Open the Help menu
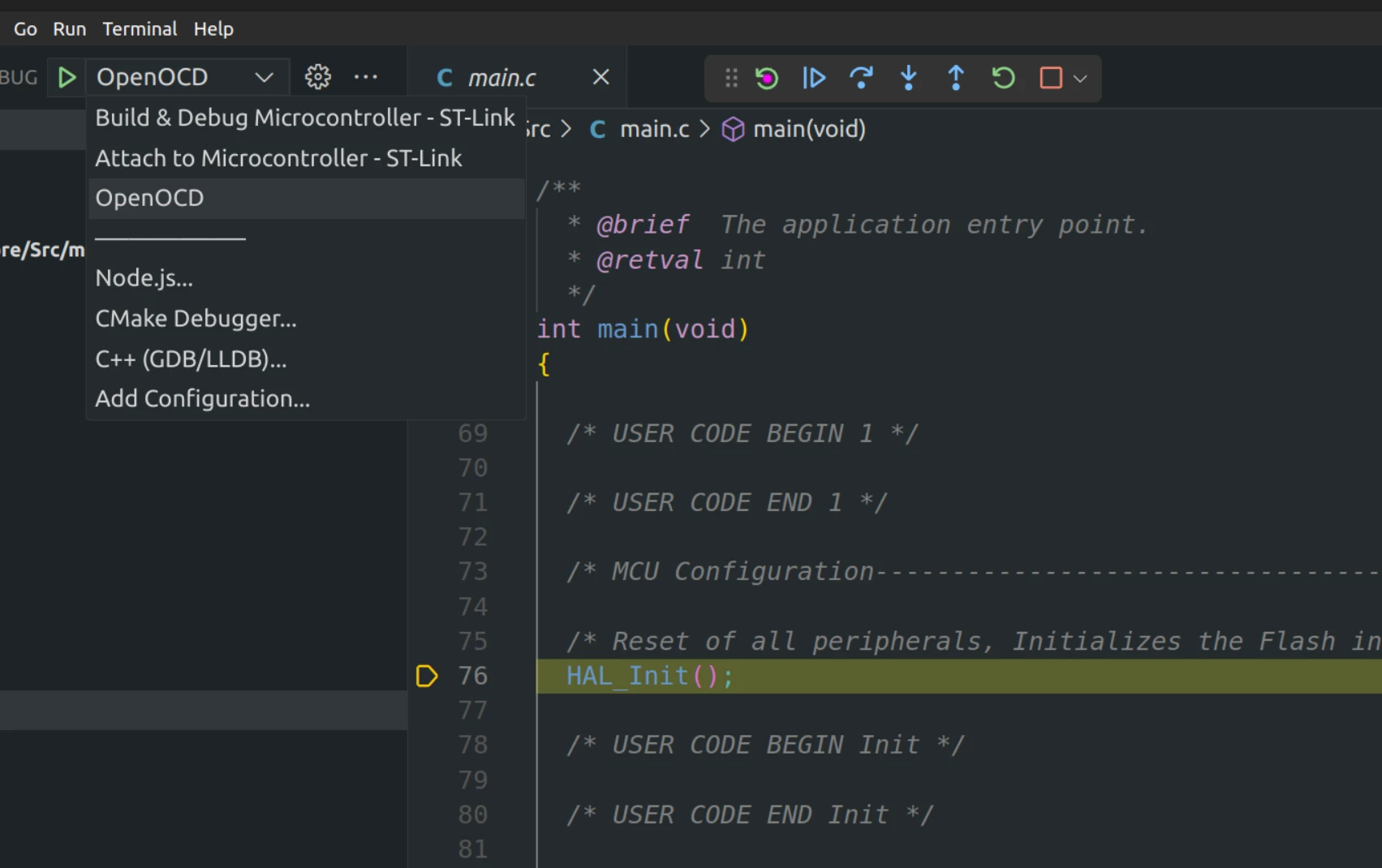 [x=213, y=29]
